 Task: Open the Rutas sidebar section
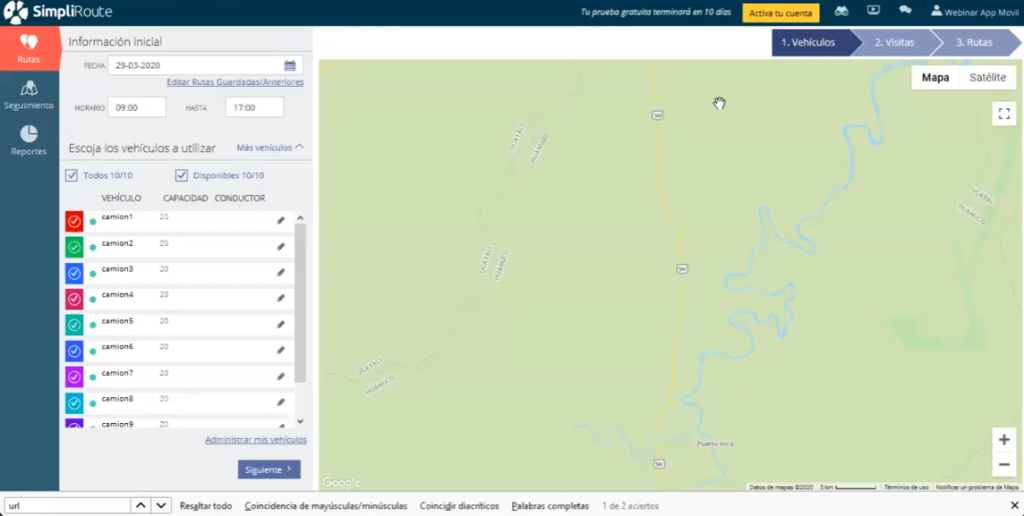[x=29, y=49]
